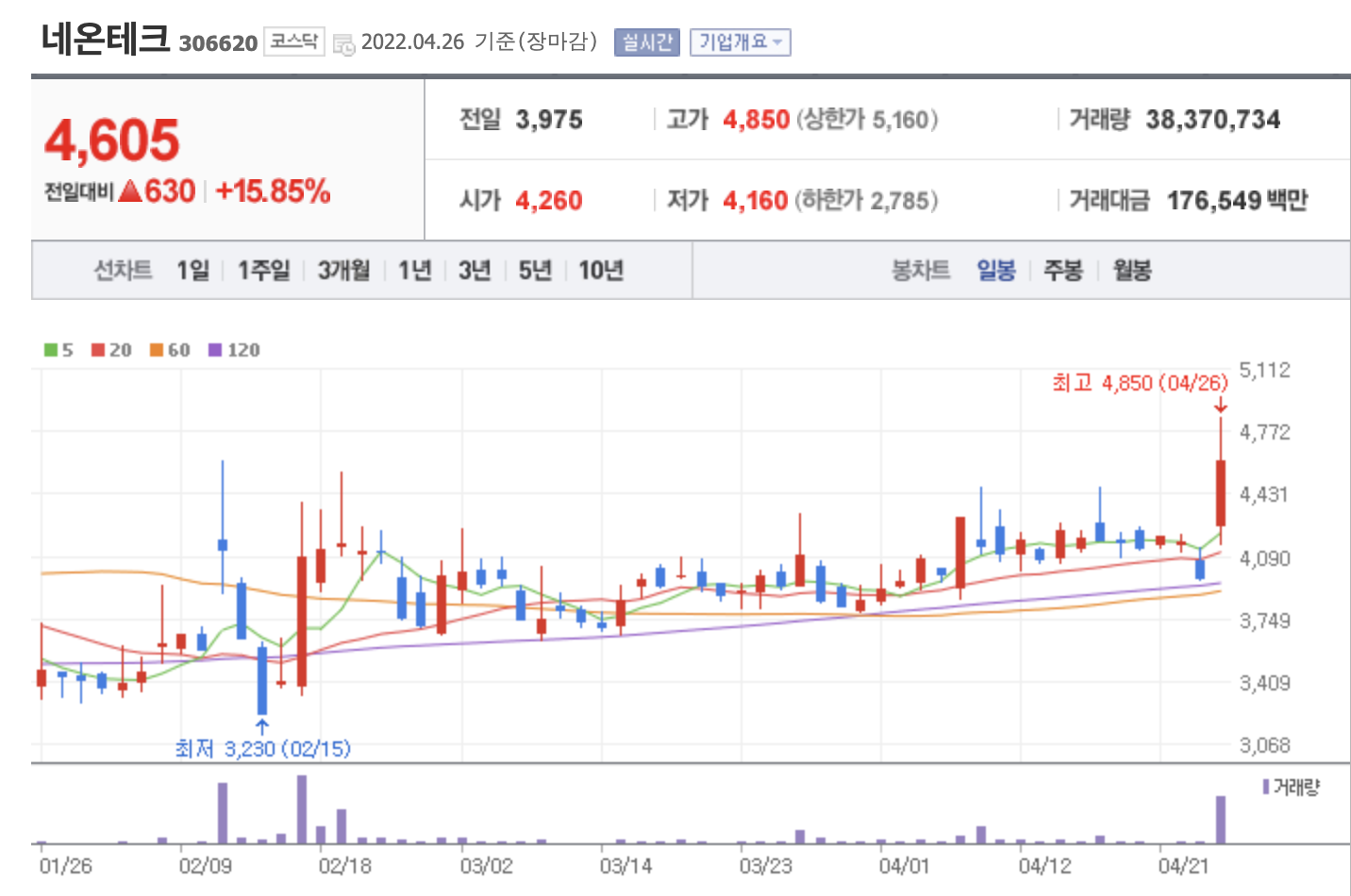Select the 3개월 line chart period

point(343,271)
